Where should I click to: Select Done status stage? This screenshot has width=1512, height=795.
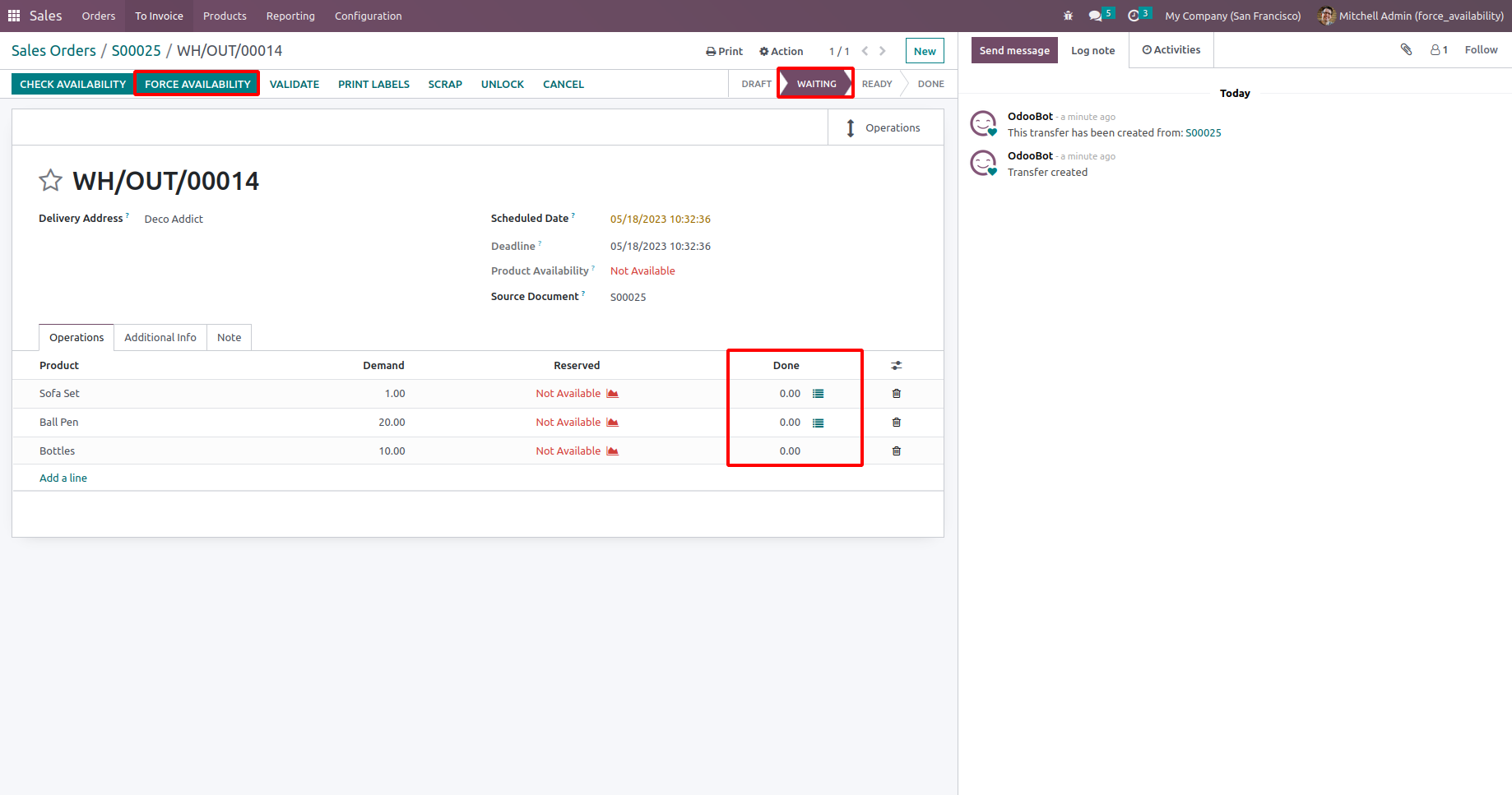(x=930, y=84)
